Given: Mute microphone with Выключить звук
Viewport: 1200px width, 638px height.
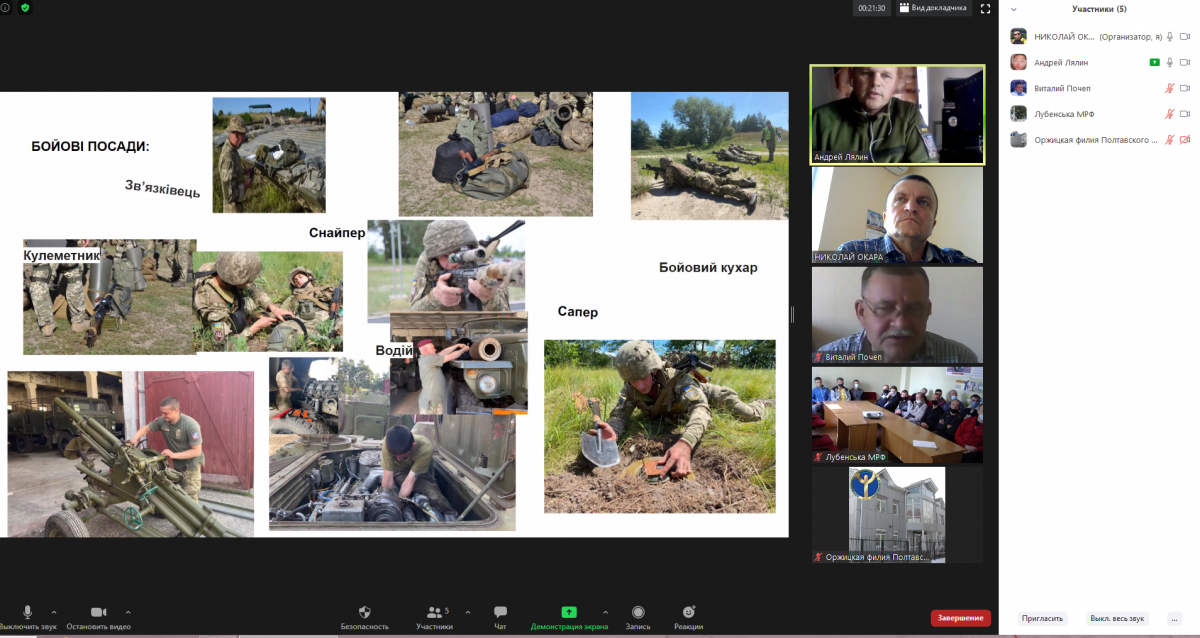Looking at the screenshot, I should coord(27,612).
